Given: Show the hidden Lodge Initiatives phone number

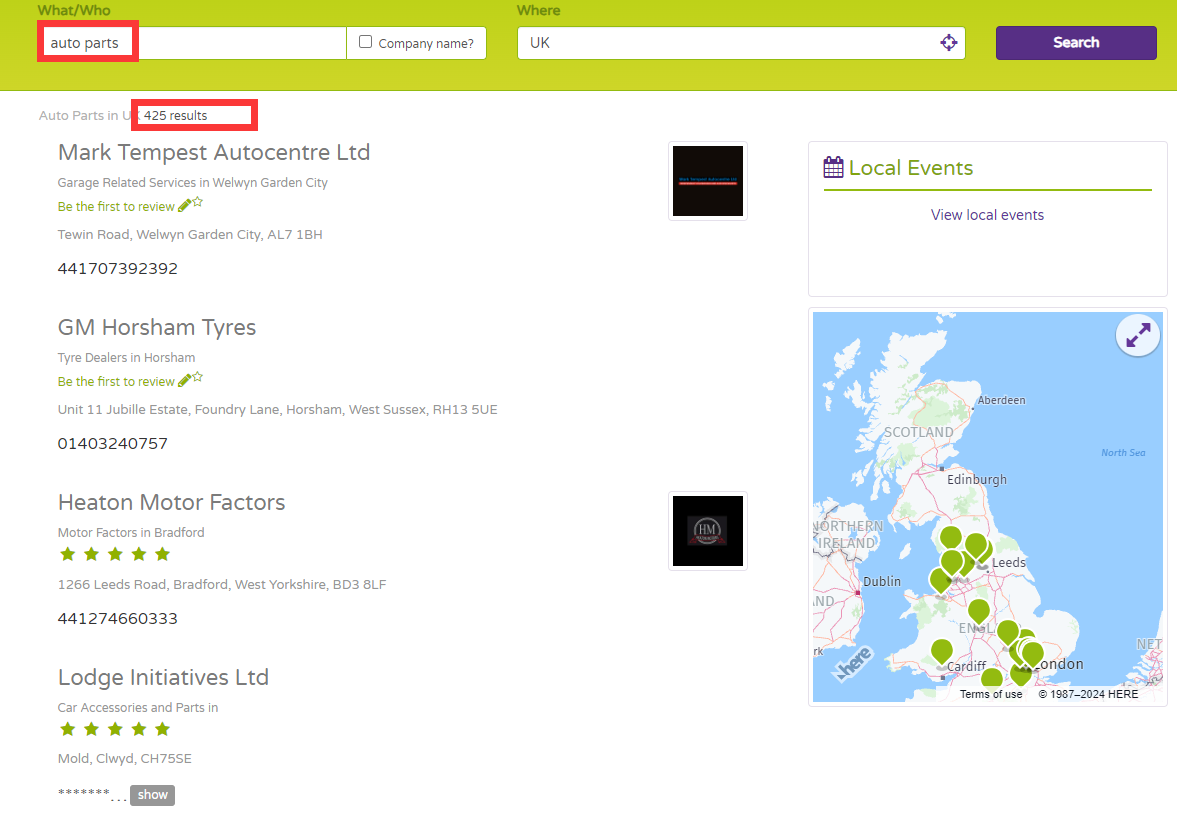Looking at the screenshot, I should point(152,794).
